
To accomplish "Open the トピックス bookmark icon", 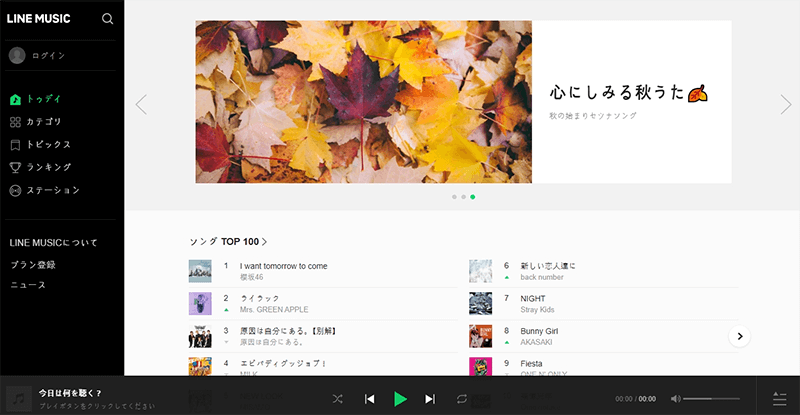I will (15, 145).
